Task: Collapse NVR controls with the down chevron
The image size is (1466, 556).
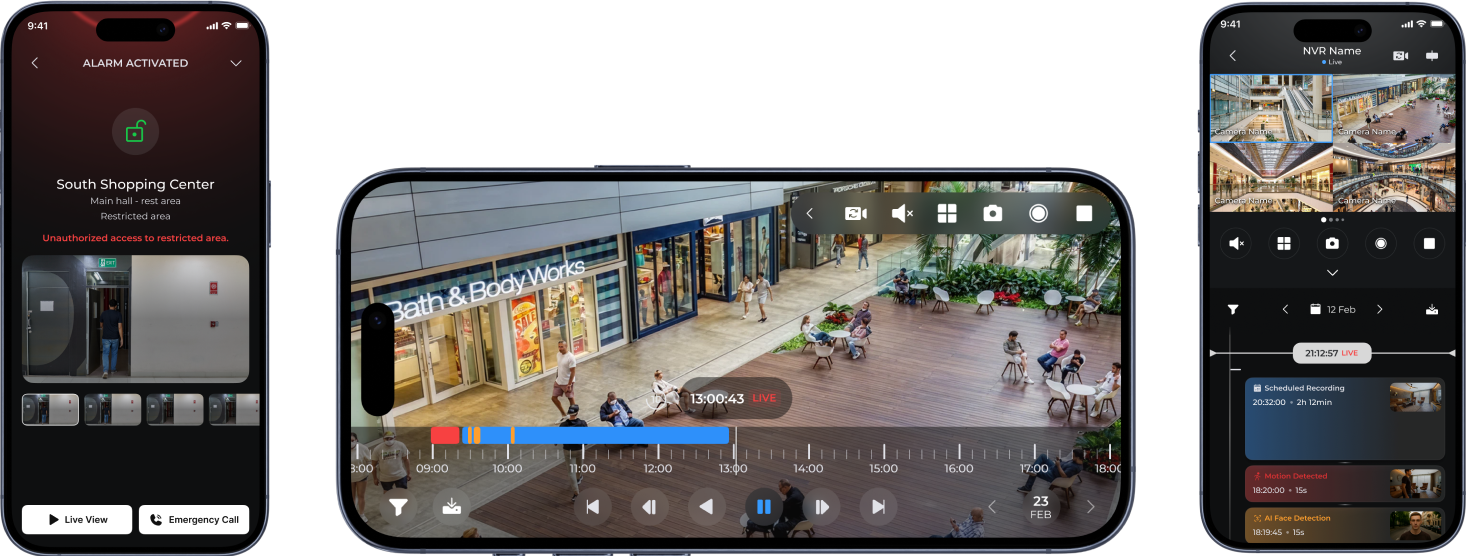Action: pos(1332,272)
